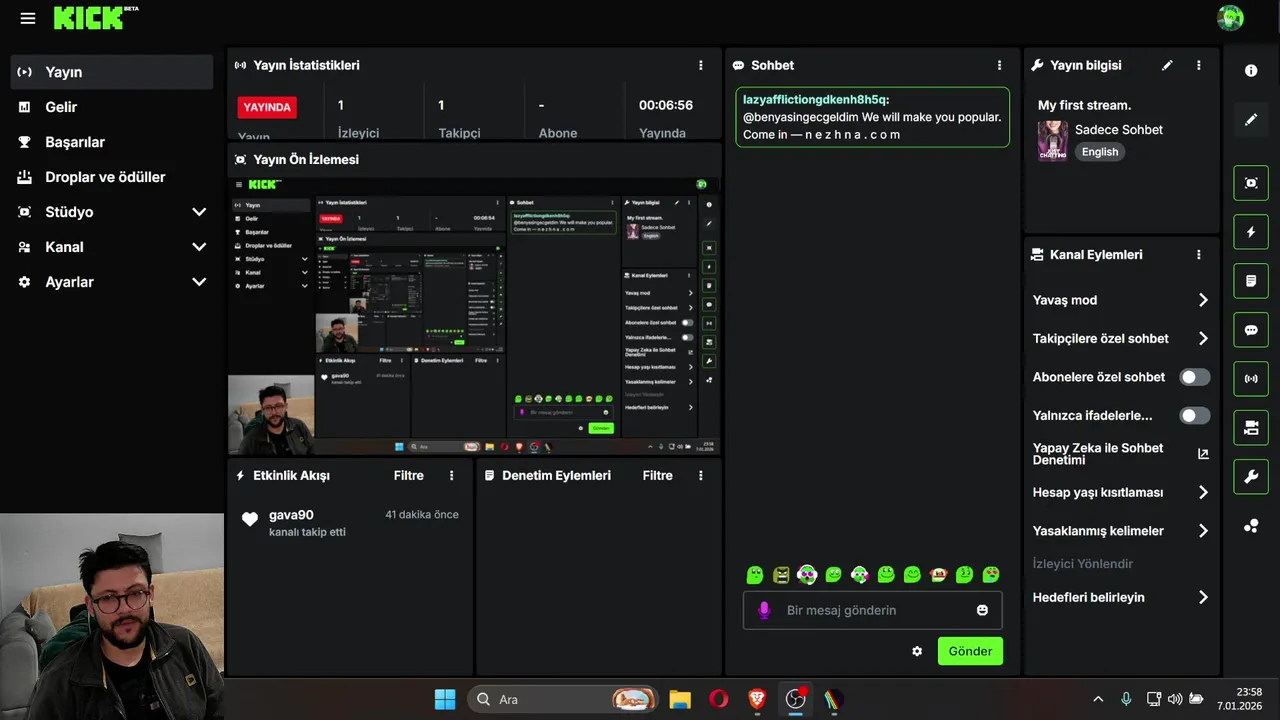Open the emoji picker smiley in the message box

pyautogui.click(x=982, y=610)
